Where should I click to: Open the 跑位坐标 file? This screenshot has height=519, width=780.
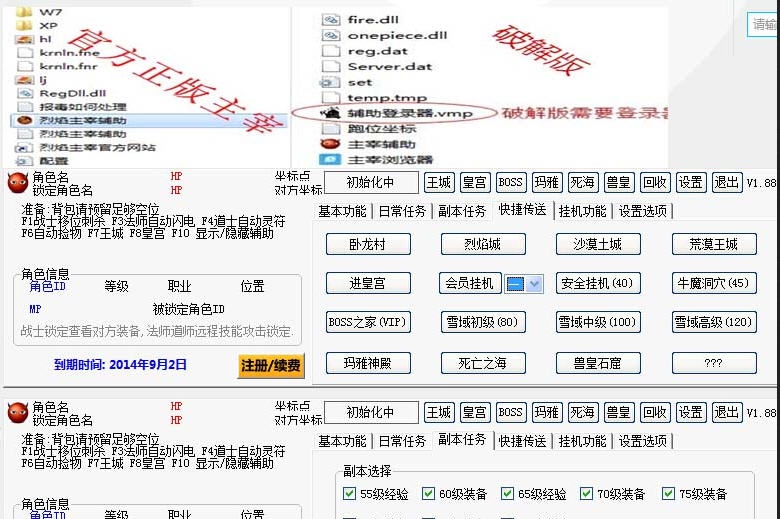point(369,129)
